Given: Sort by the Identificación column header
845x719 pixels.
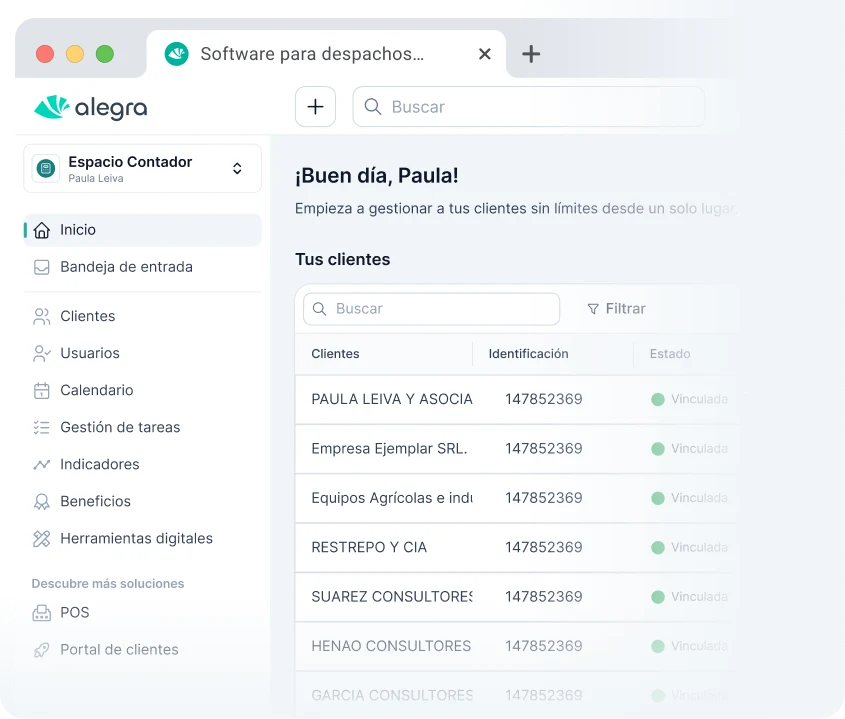Looking at the screenshot, I should 528,353.
